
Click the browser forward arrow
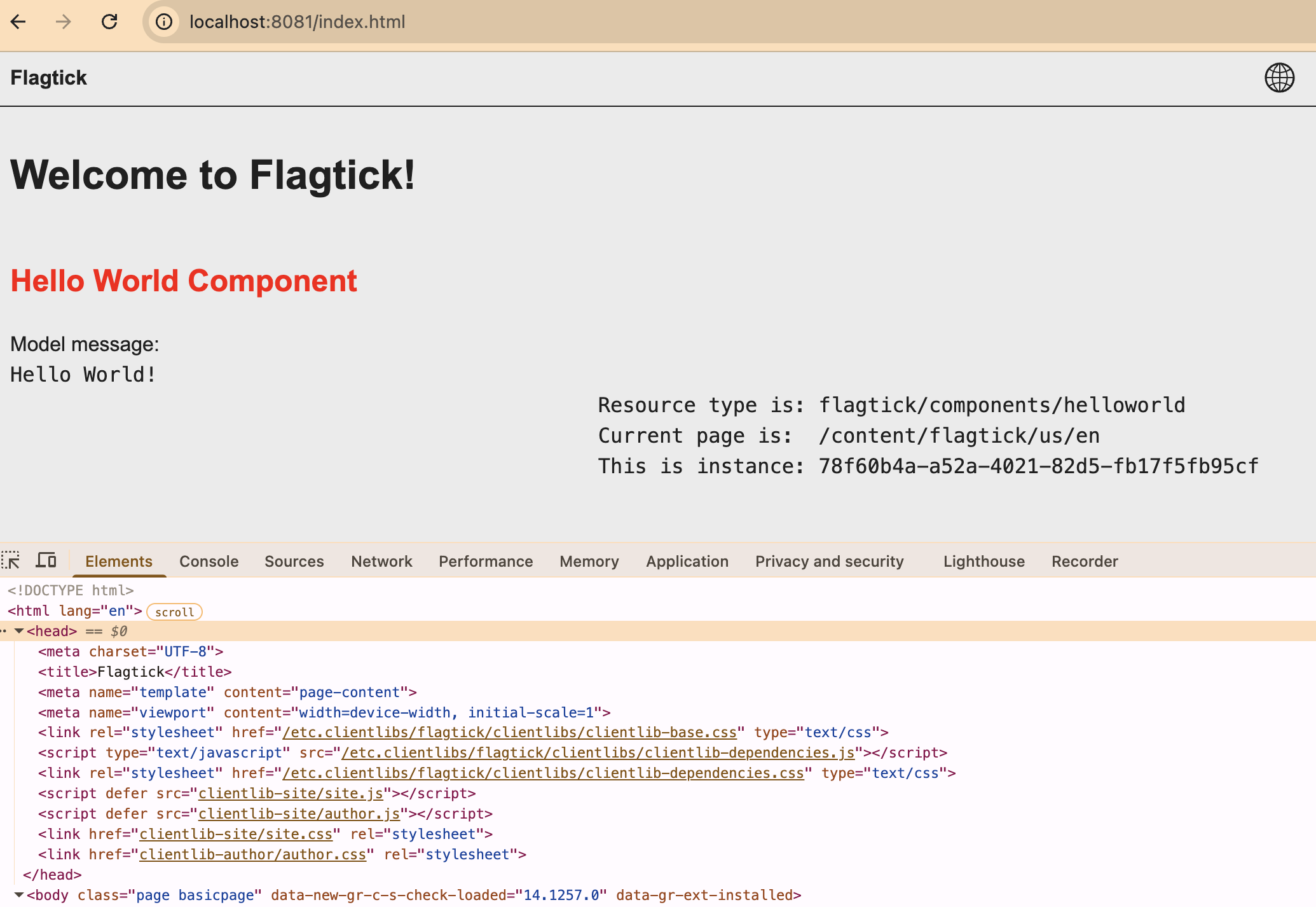point(63,22)
